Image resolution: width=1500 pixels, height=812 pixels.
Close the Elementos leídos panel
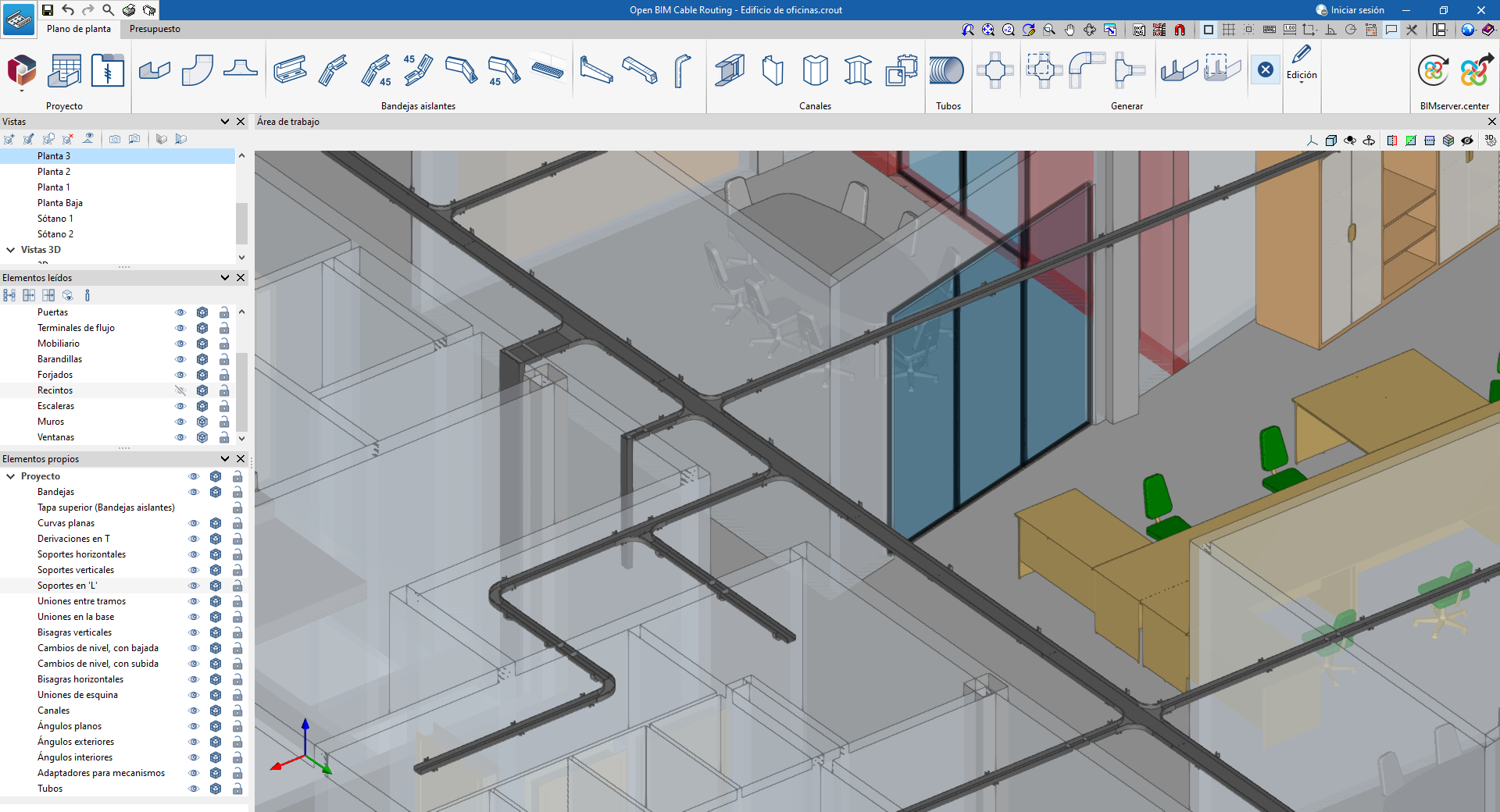241,278
